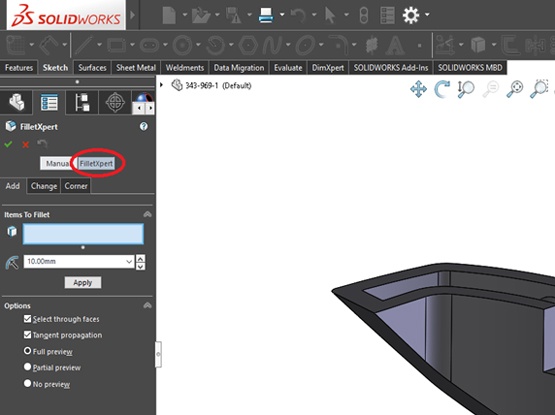Click the Zoom to Fit icon

coord(515,89)
